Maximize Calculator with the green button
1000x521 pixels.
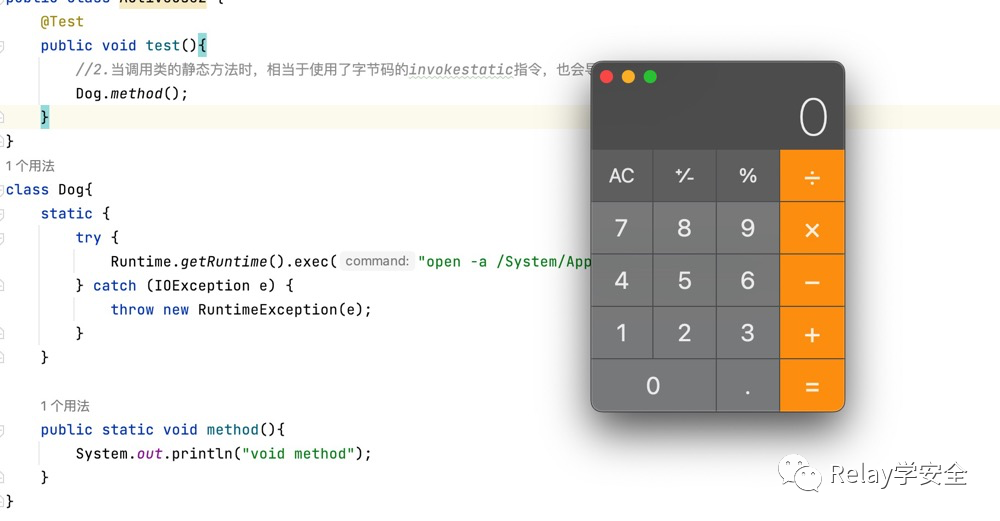(x=650, y=77)
